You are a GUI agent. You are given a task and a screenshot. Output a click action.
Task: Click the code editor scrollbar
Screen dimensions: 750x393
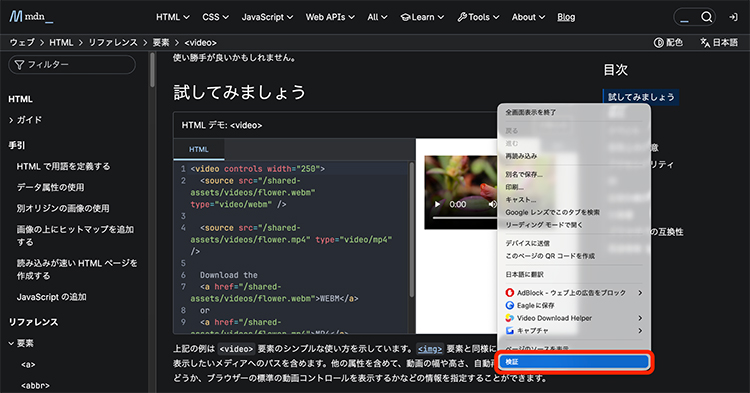click(x=411, y=229)
